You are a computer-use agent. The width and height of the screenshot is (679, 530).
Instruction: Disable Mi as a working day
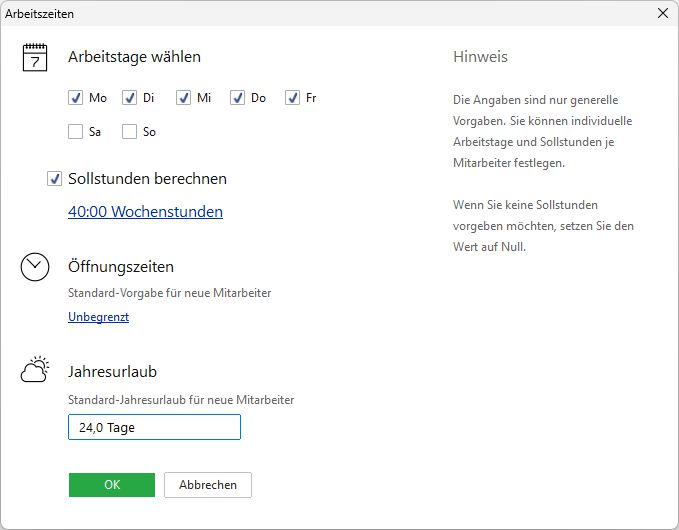[184, 98]
